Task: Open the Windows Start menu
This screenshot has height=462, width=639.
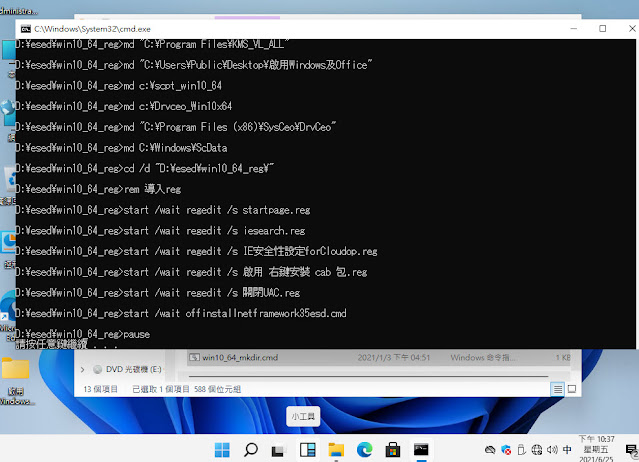Action: coord(222,450)
